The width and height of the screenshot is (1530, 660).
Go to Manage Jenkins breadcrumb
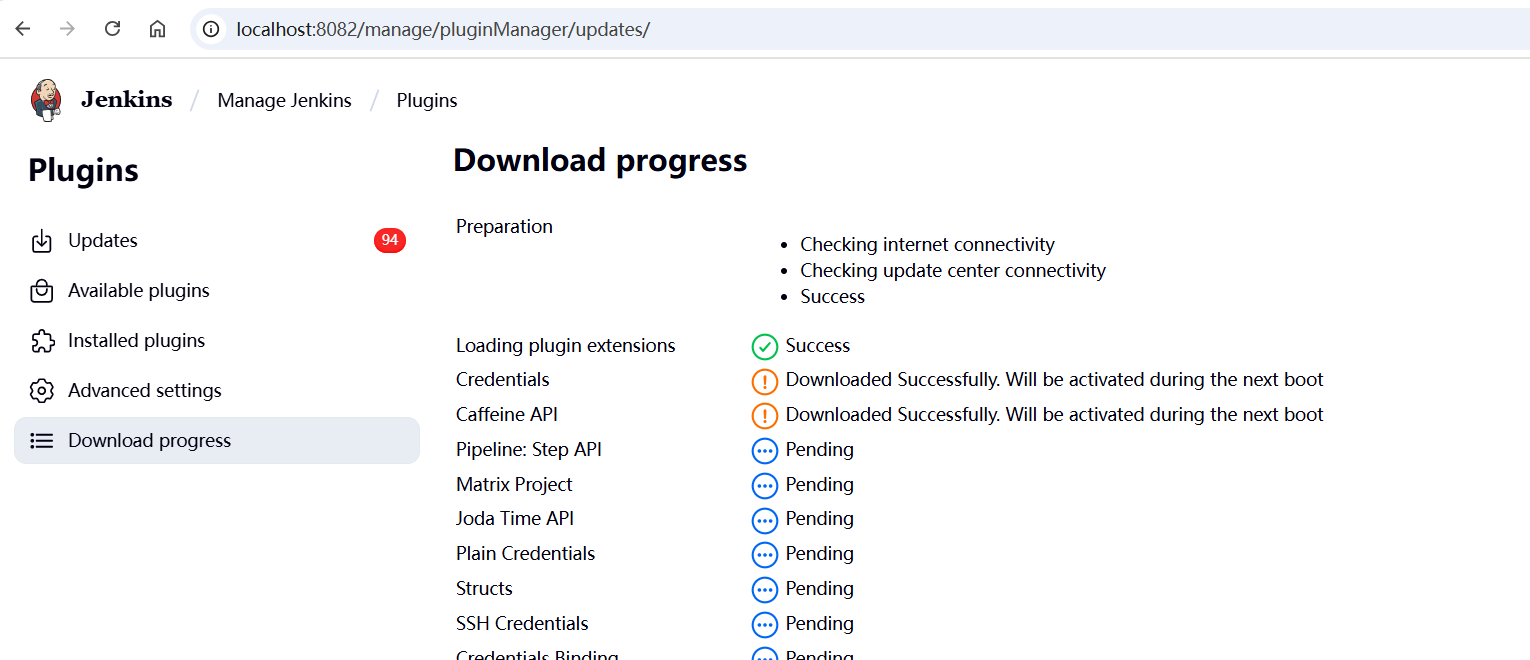point(284,100)
